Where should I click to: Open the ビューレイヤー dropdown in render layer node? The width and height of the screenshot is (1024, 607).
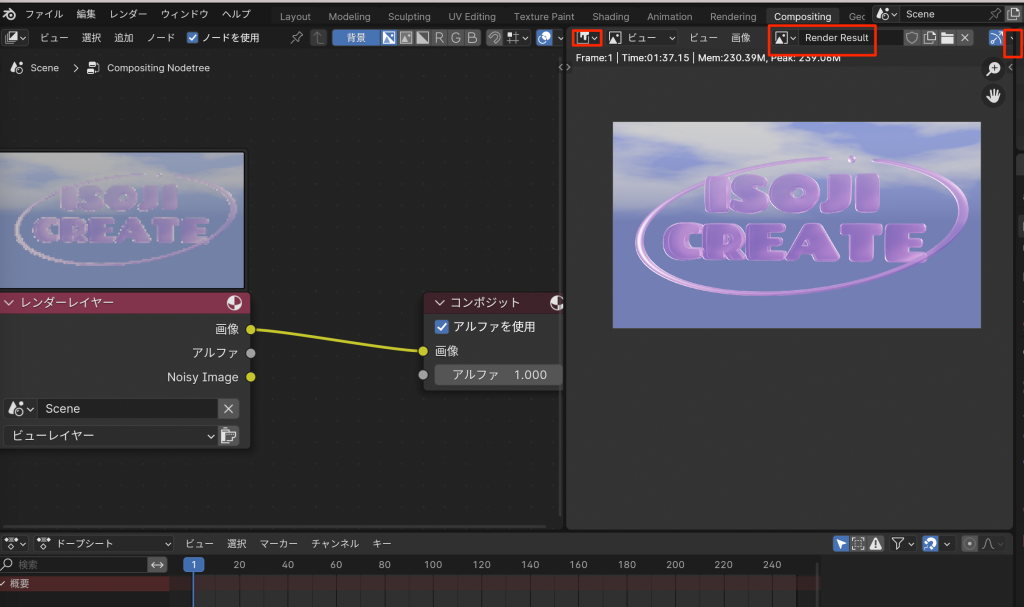click(x=110, y=435)
